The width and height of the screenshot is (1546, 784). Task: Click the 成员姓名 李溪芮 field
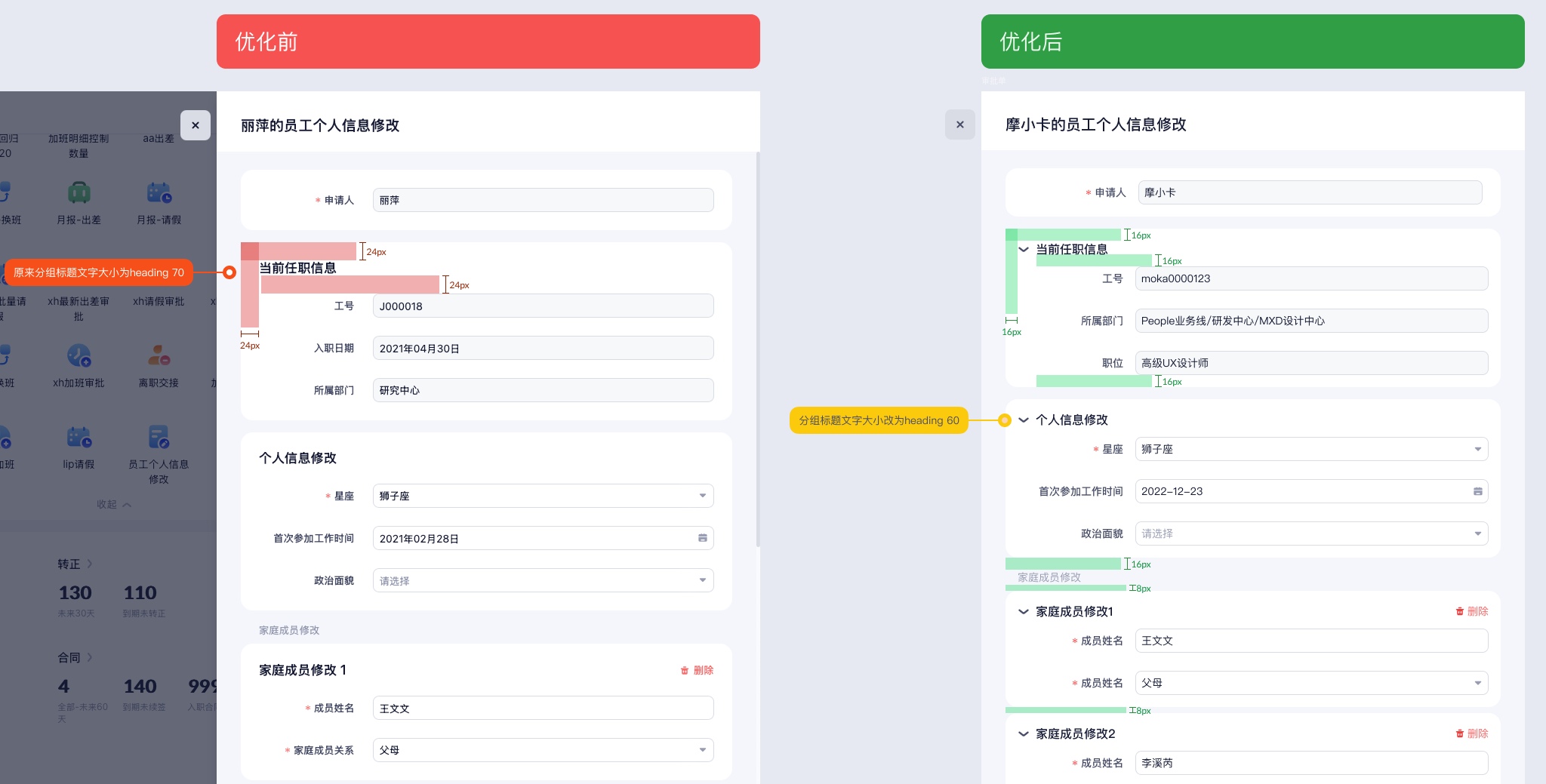click(x=1312, y=763)
